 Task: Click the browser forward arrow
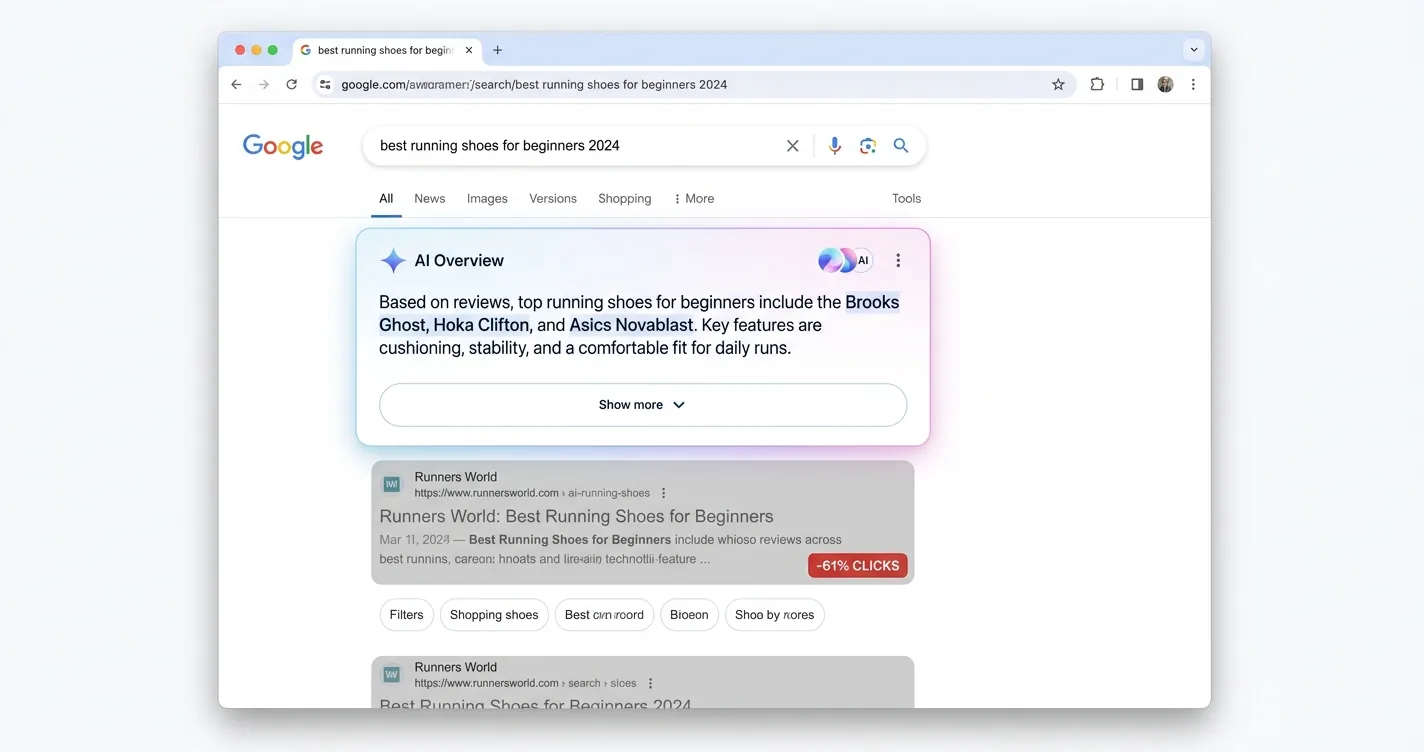tap(264, 85)
